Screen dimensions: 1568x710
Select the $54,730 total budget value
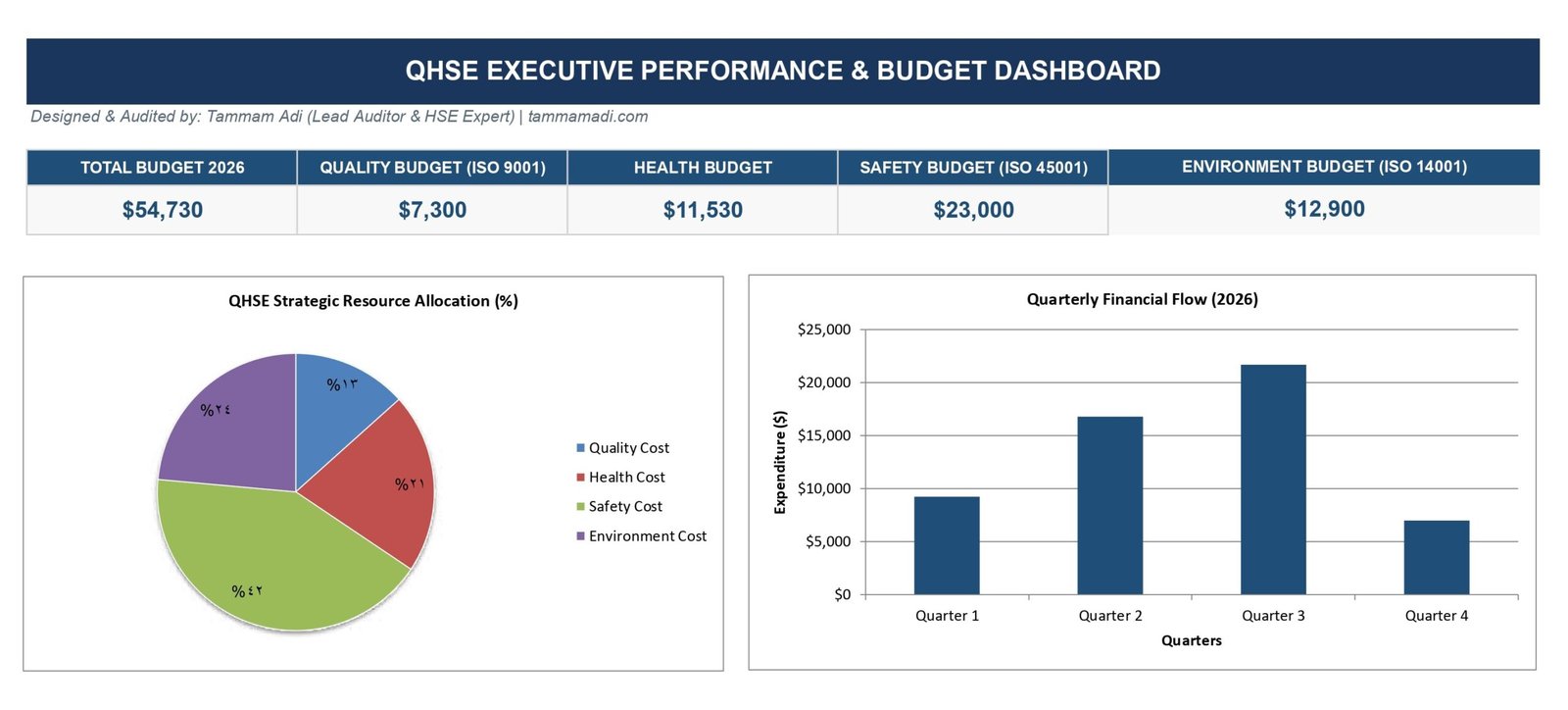163,210
